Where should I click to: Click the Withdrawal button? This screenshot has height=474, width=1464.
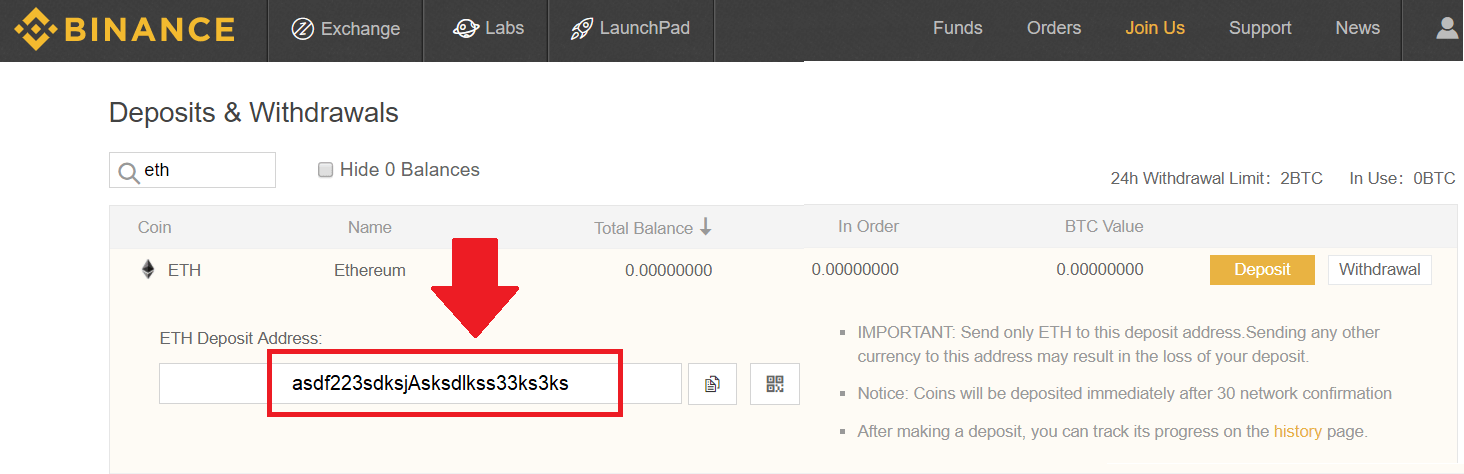click(1380, 269)
